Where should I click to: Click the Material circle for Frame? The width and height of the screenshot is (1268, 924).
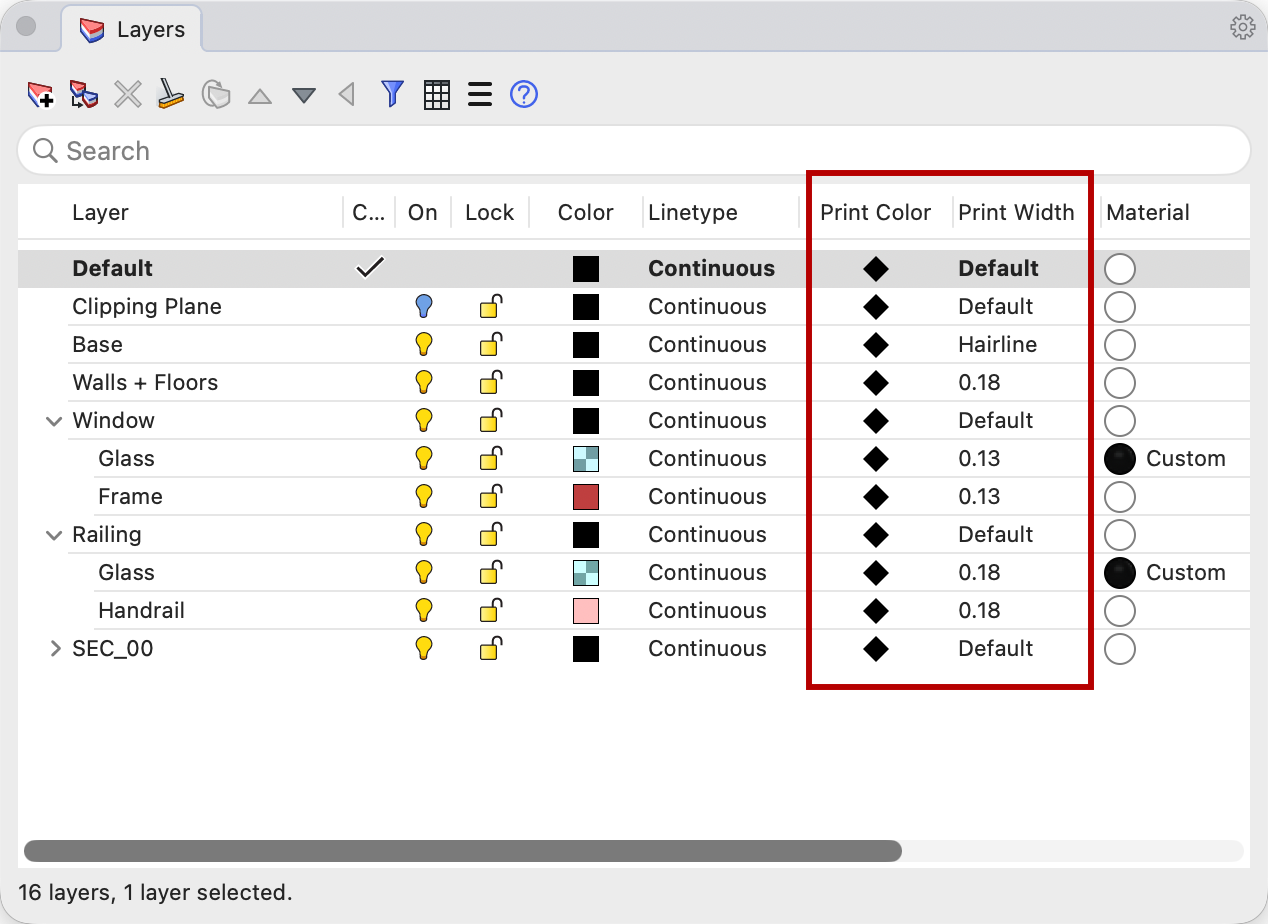1120,497
